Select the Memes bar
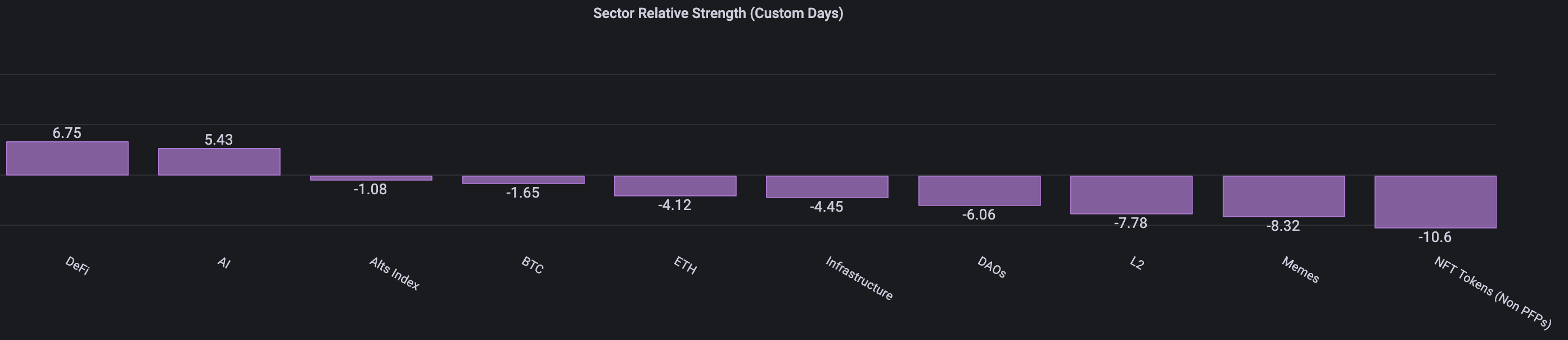 point(1283,196)
